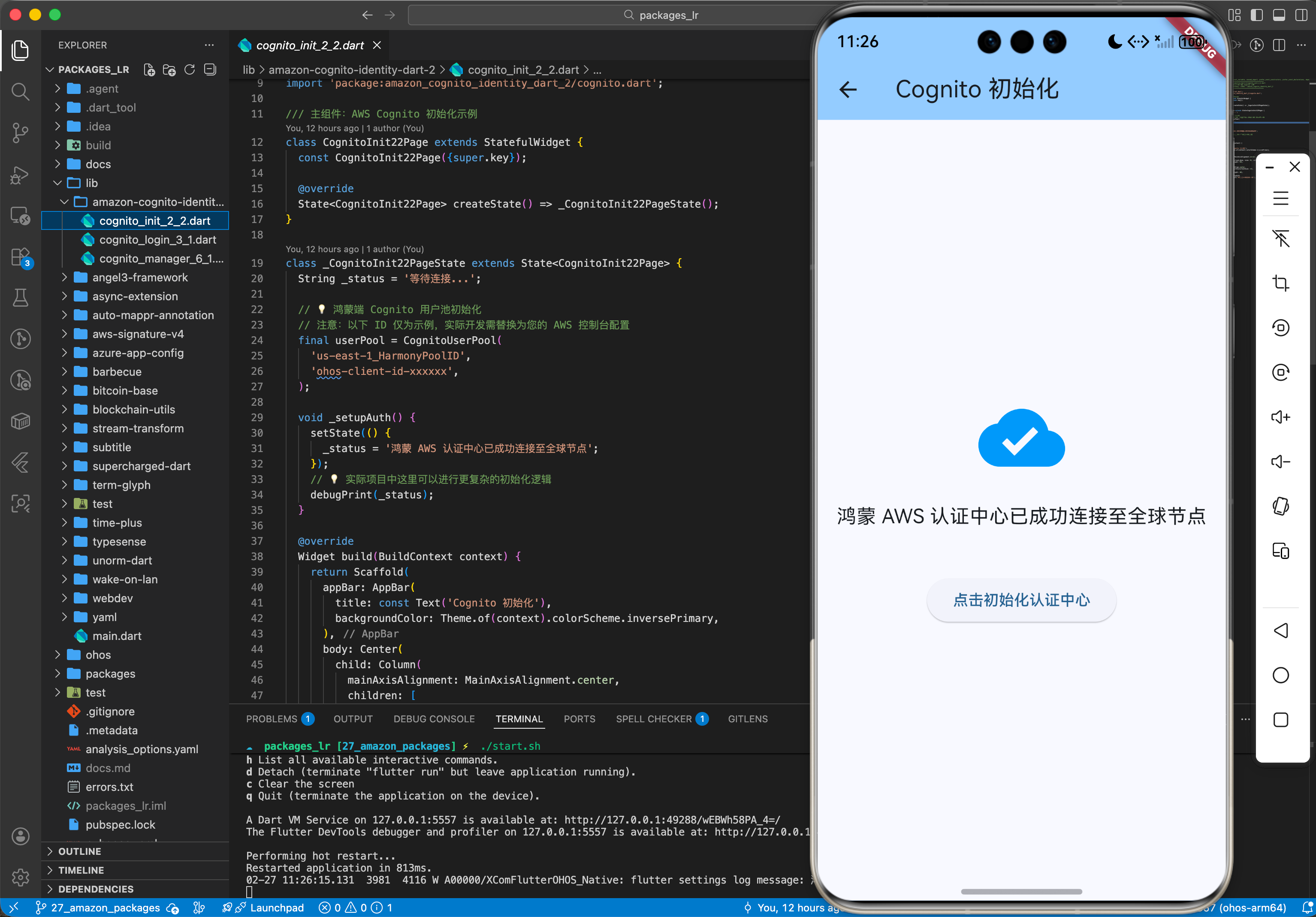Click the emulator triangle back button
Viewport: 1316px width, 917px height.
(1280, 630)
